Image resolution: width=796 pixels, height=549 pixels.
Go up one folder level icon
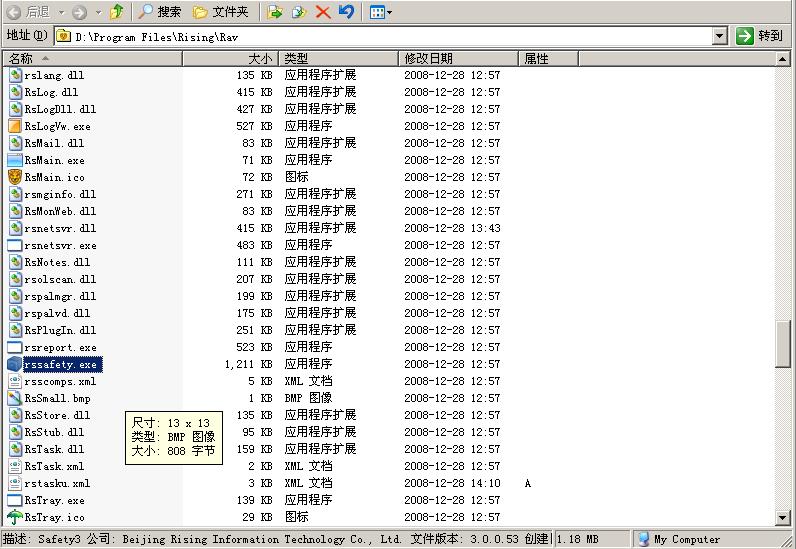tap(117, 12)
